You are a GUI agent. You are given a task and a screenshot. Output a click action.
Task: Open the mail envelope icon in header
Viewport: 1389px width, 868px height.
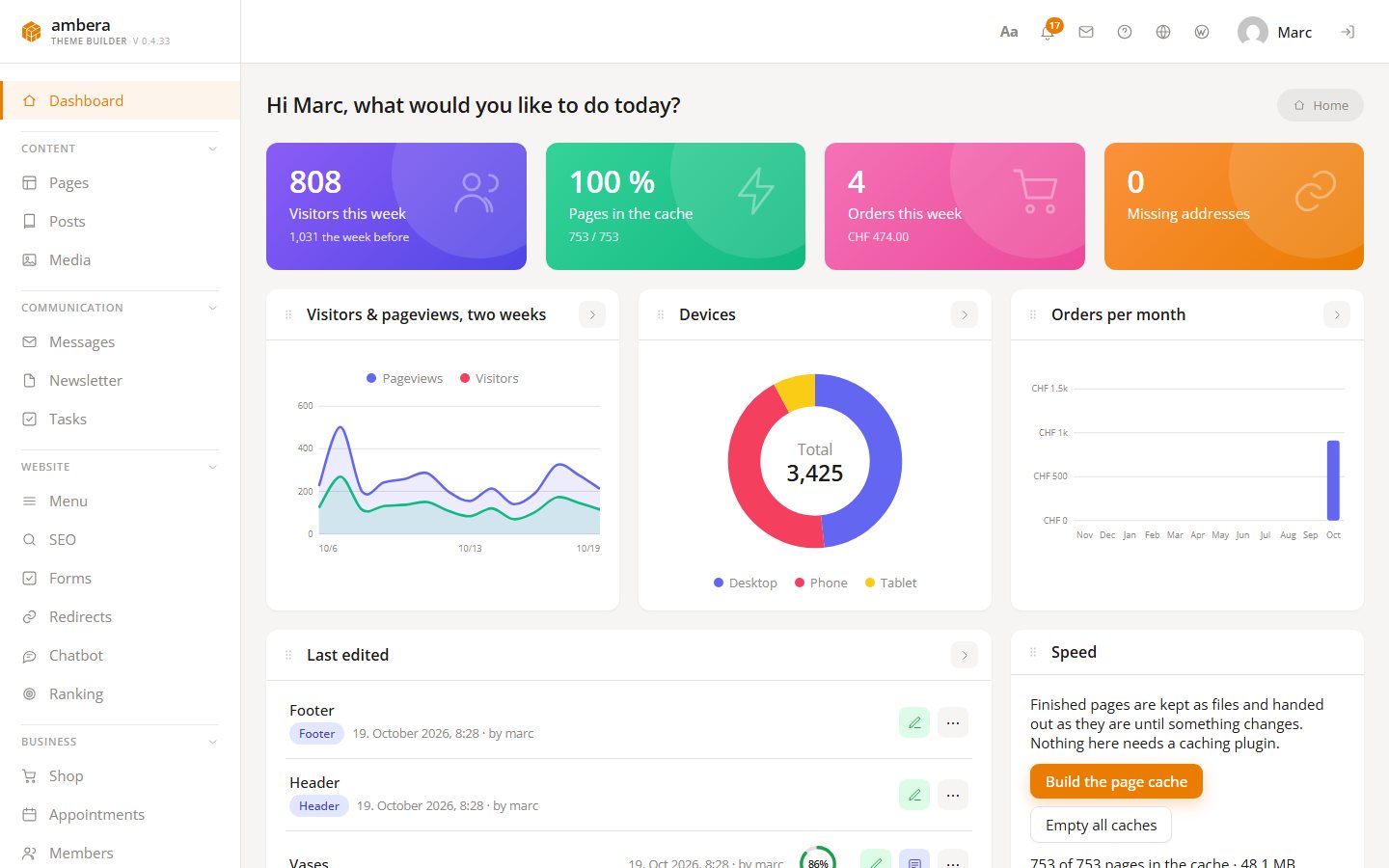(1086, 32)
